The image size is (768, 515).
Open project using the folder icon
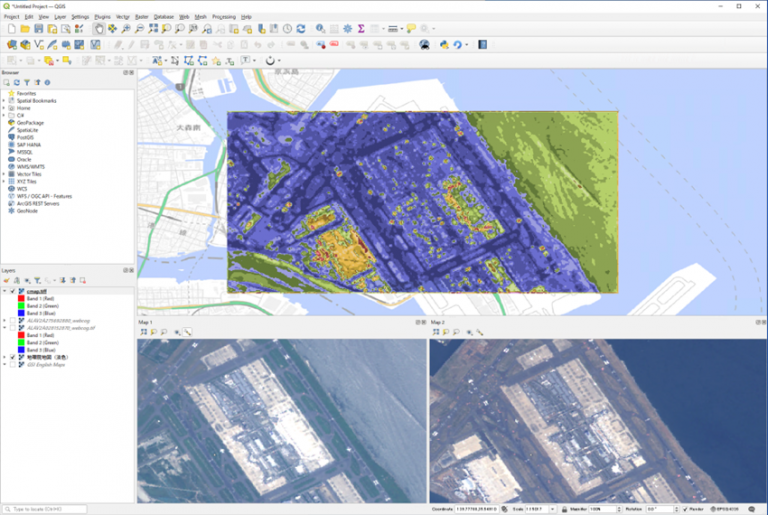[25, 29]
